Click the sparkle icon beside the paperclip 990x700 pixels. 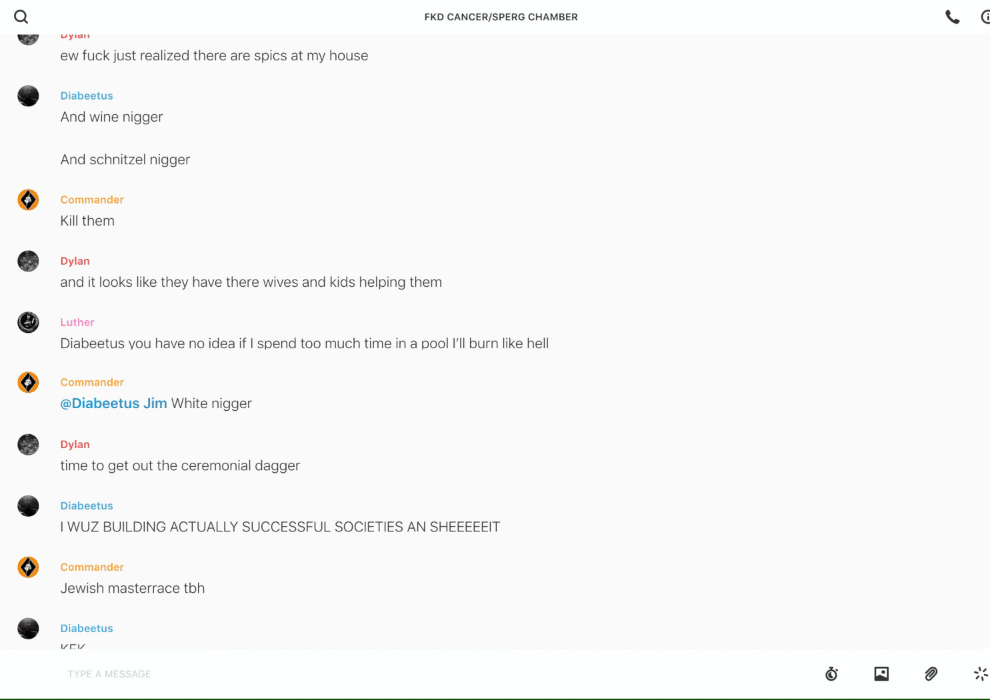tap(981, 673)
